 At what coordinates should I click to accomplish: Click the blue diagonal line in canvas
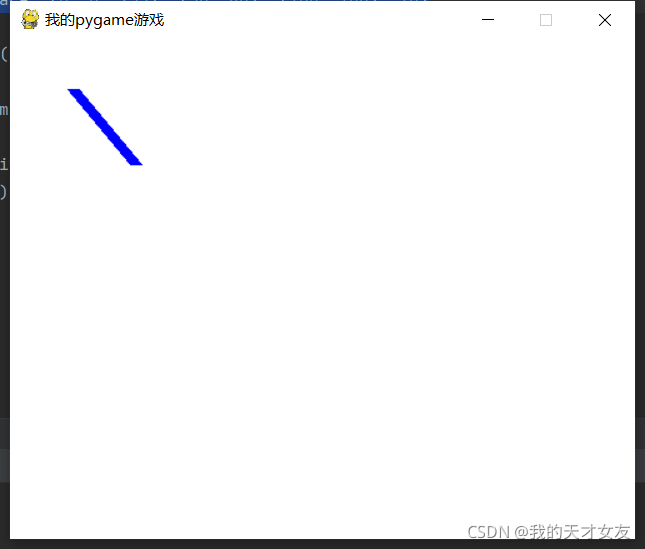tap(105, 127)
